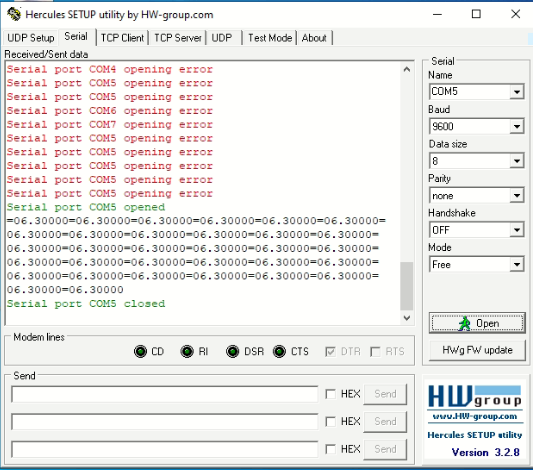Image resolution: width=533 pixels, height=470 pixels.
Task: Enable HEX for the first send field
Action: click(330, 394)
